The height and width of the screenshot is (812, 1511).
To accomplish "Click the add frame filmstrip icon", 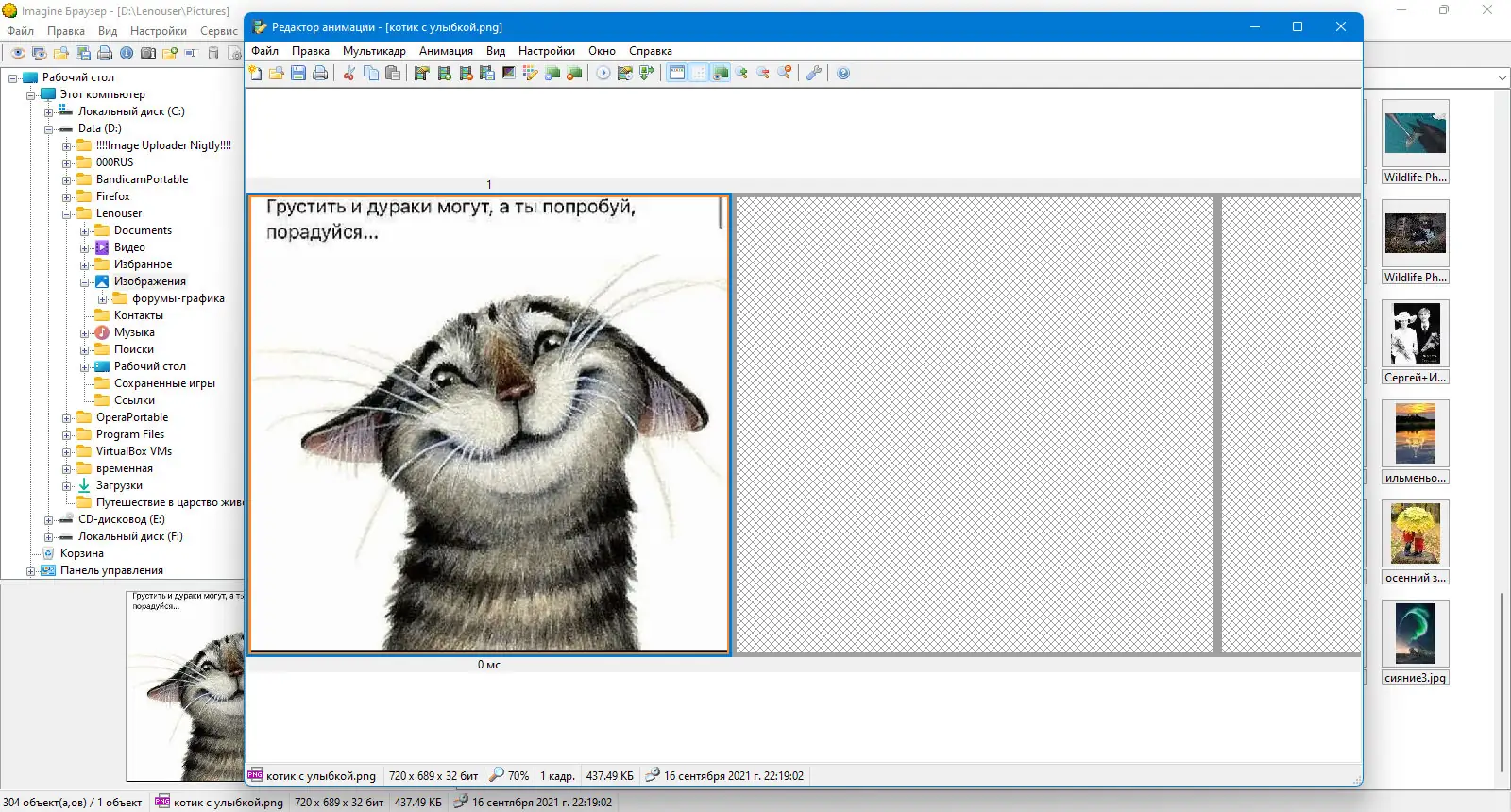I will 445,73.
